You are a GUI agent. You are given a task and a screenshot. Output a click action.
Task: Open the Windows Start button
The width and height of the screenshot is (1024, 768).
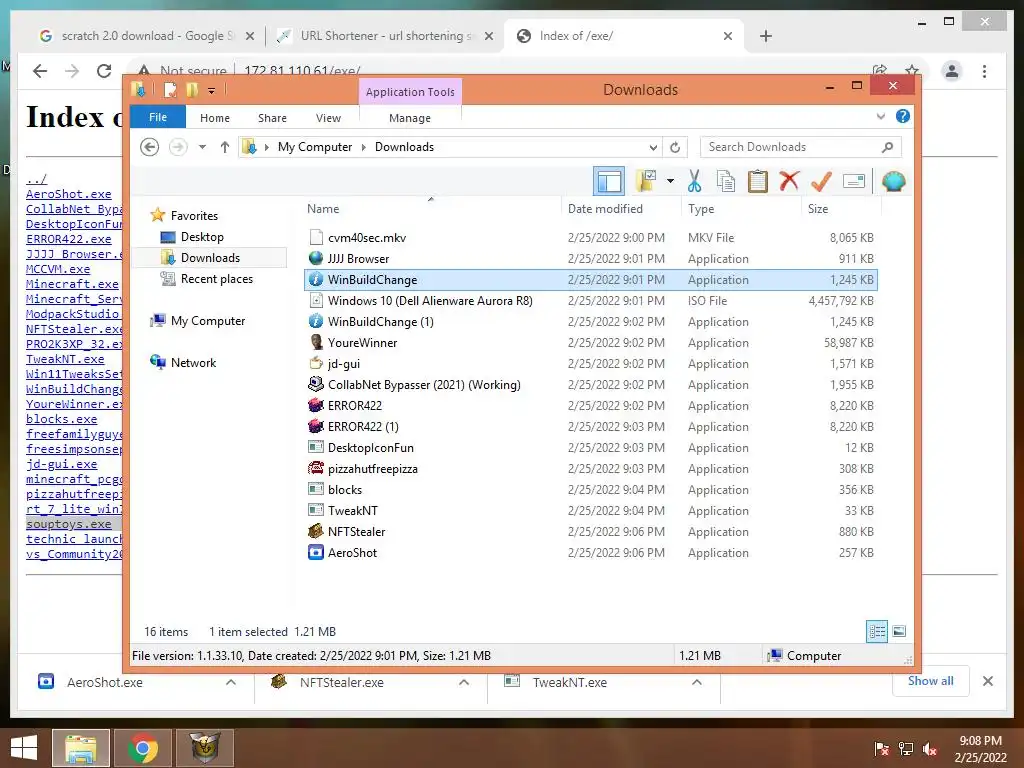coord(24,748)
